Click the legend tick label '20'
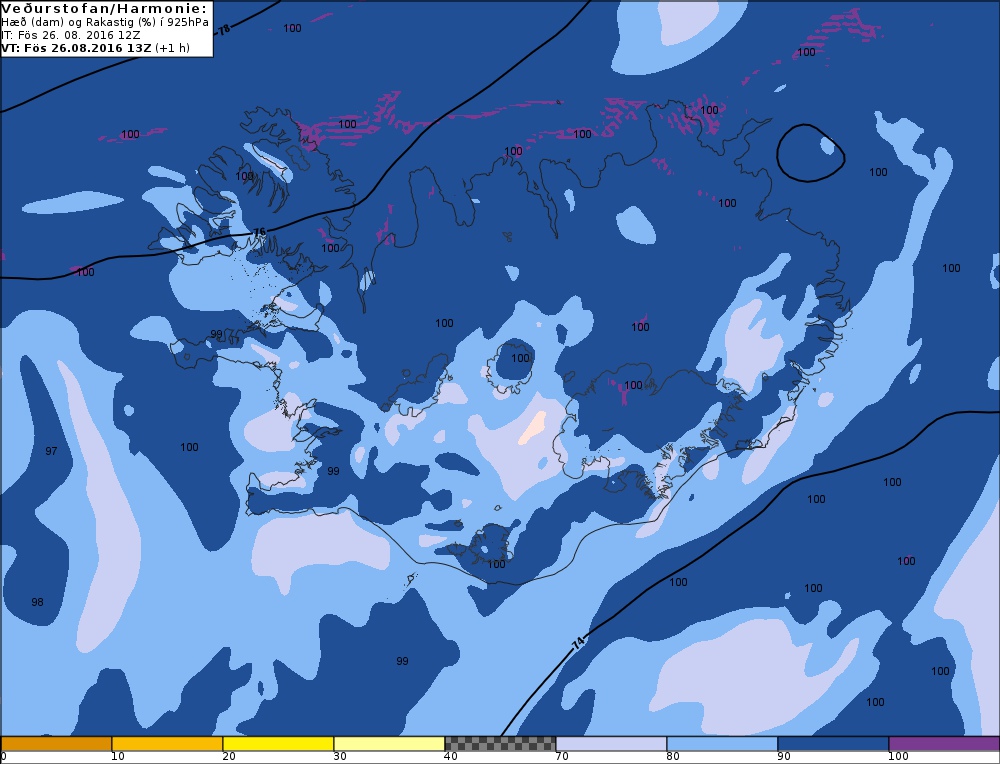Image resolution: width=1000 pixels, height=764 pixels. tap(228, 757)
